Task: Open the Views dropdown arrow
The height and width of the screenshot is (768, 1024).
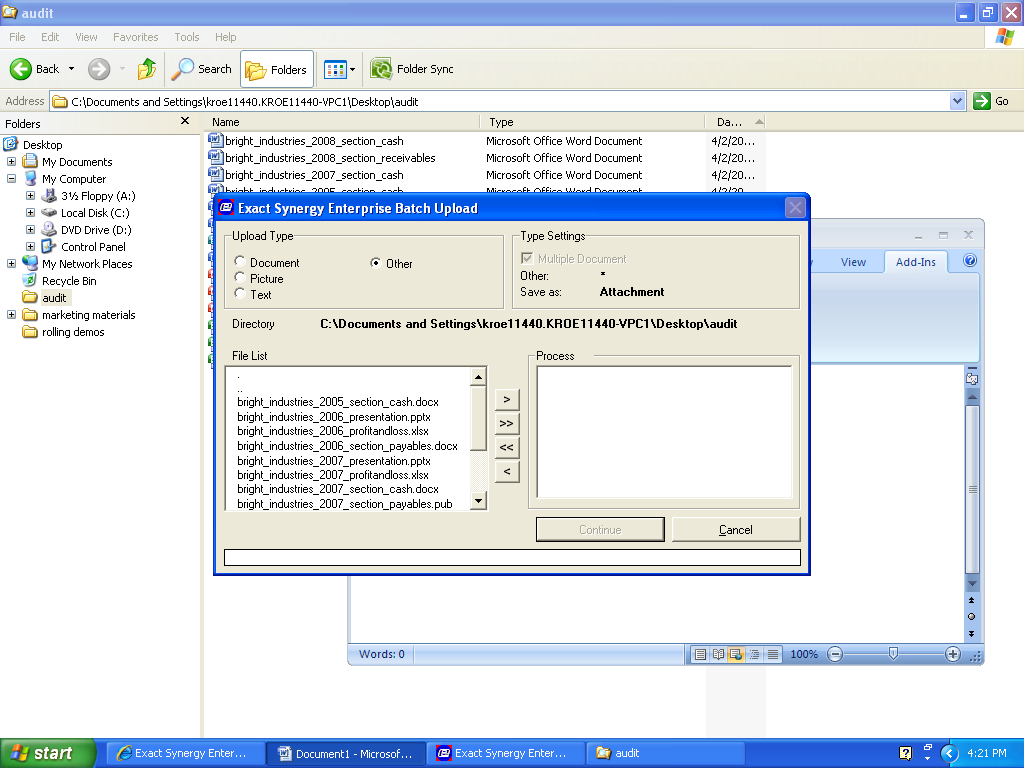Action: pos(353,69)
